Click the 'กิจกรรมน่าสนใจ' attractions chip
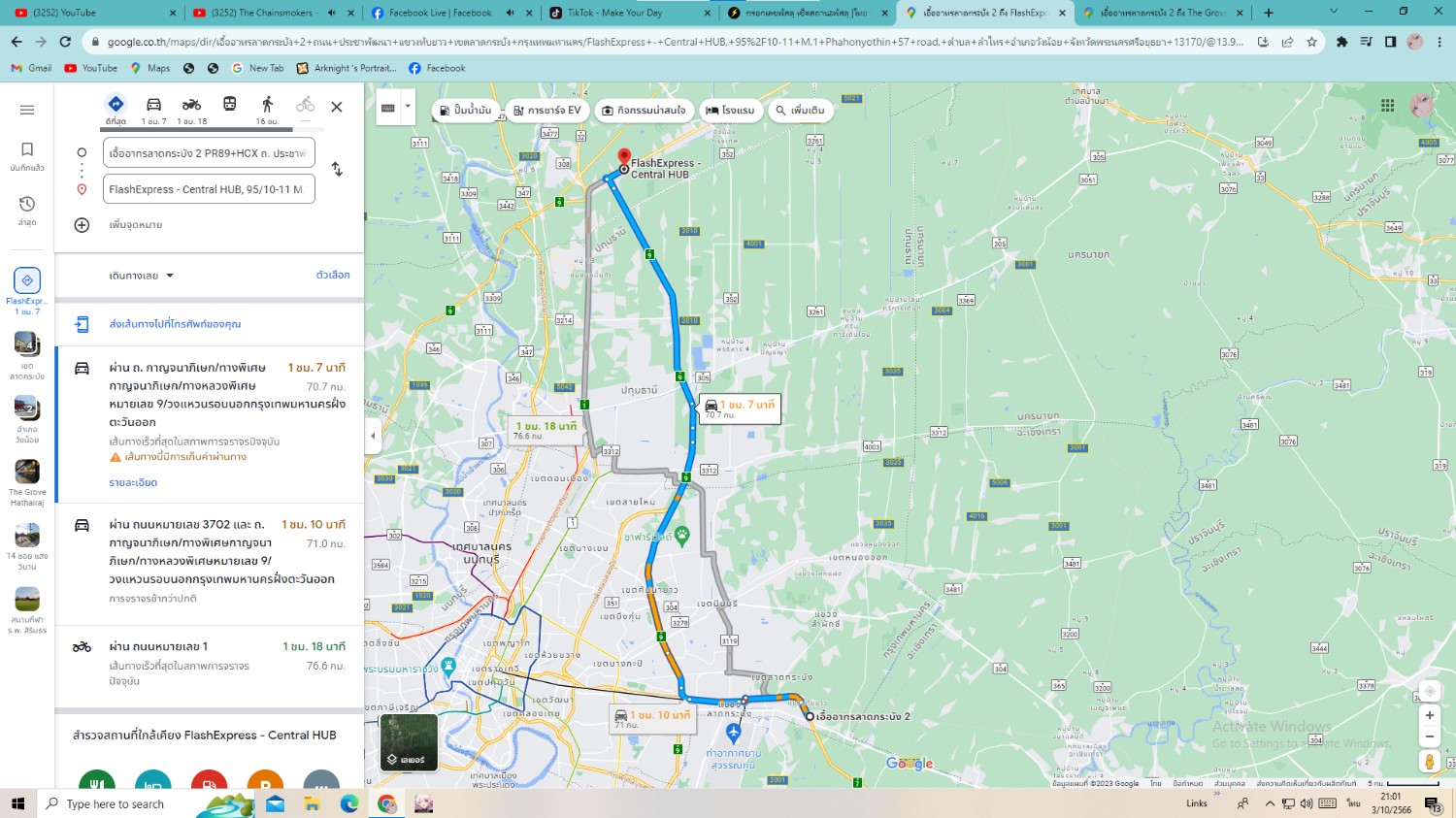 [644, 111]
